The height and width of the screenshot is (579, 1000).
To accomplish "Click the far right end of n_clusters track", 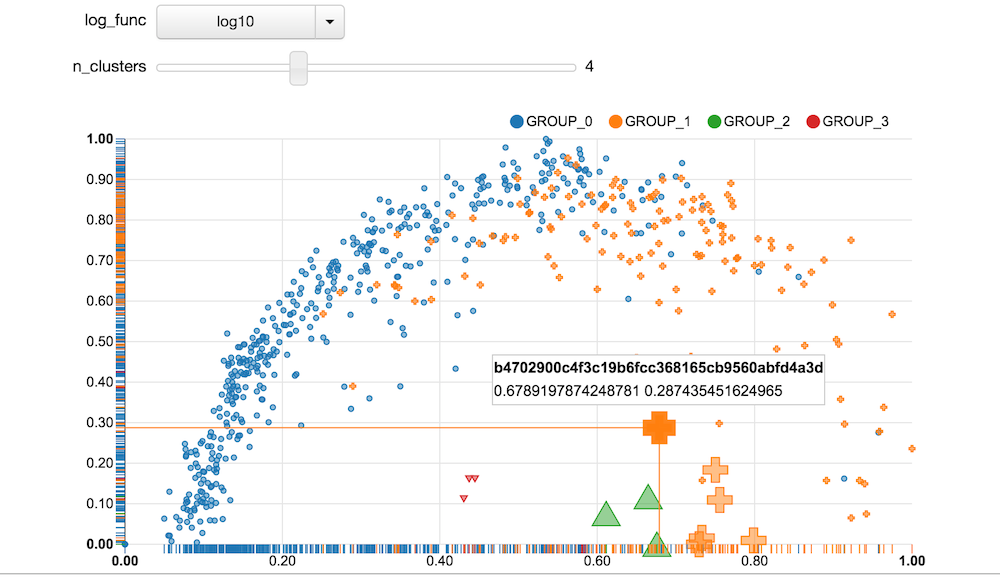I will [574, 67].
